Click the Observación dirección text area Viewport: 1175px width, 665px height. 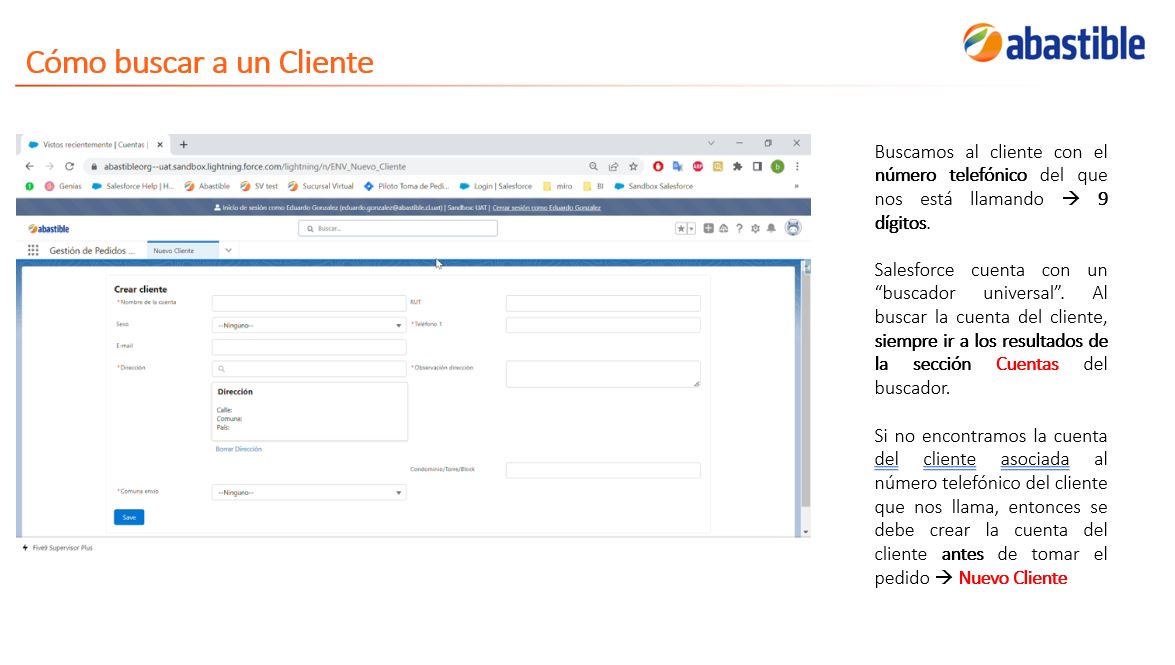(603, 374)
